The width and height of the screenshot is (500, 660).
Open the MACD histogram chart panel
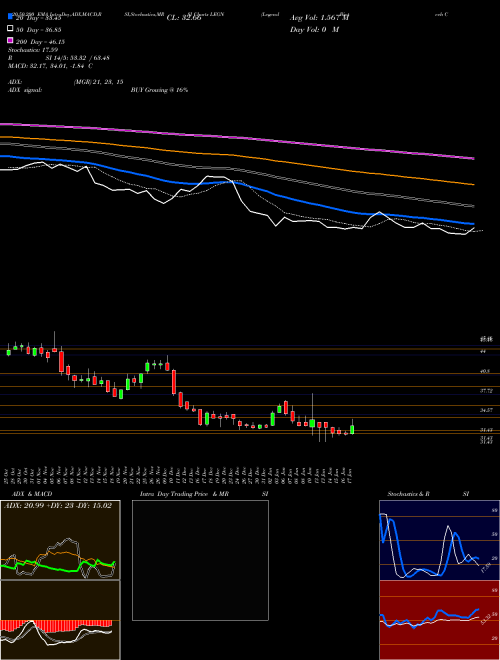point(60,620)
